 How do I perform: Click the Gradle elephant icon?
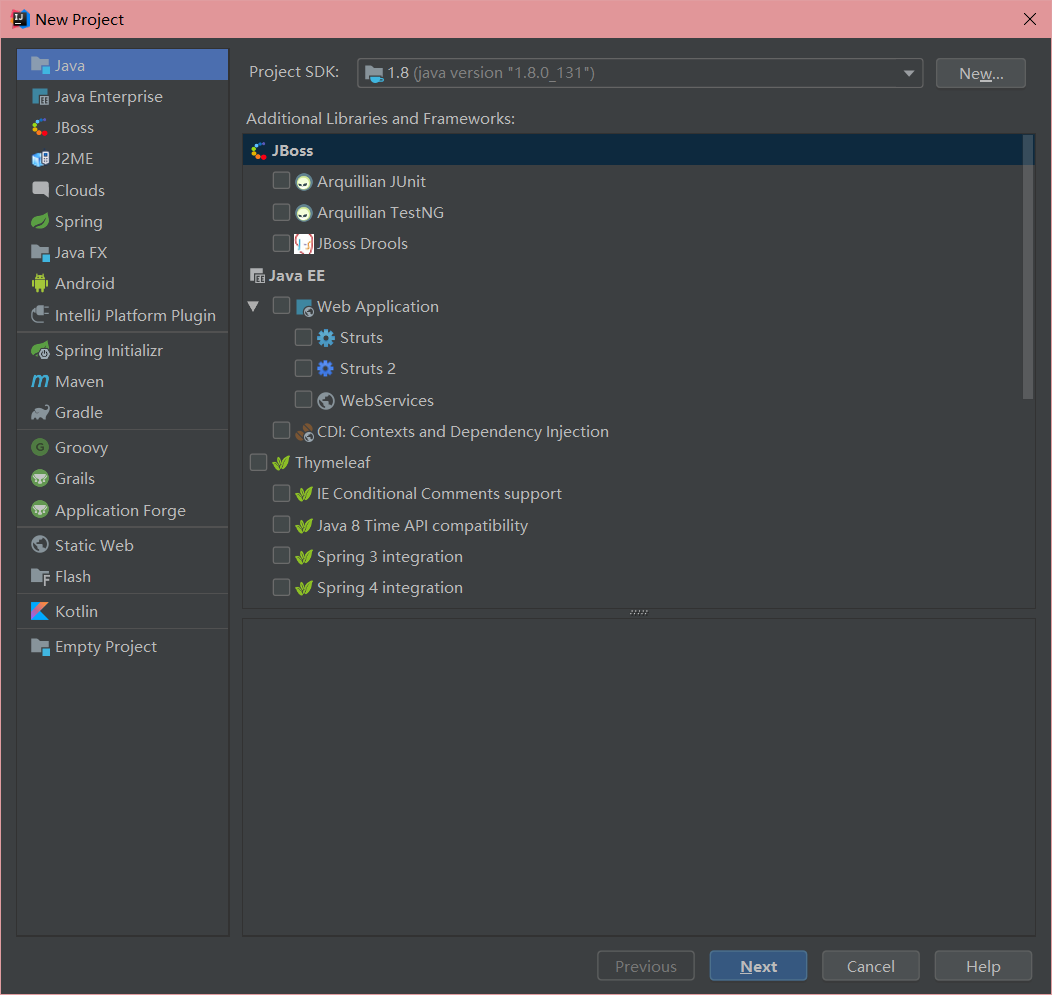tap(40, 413)
